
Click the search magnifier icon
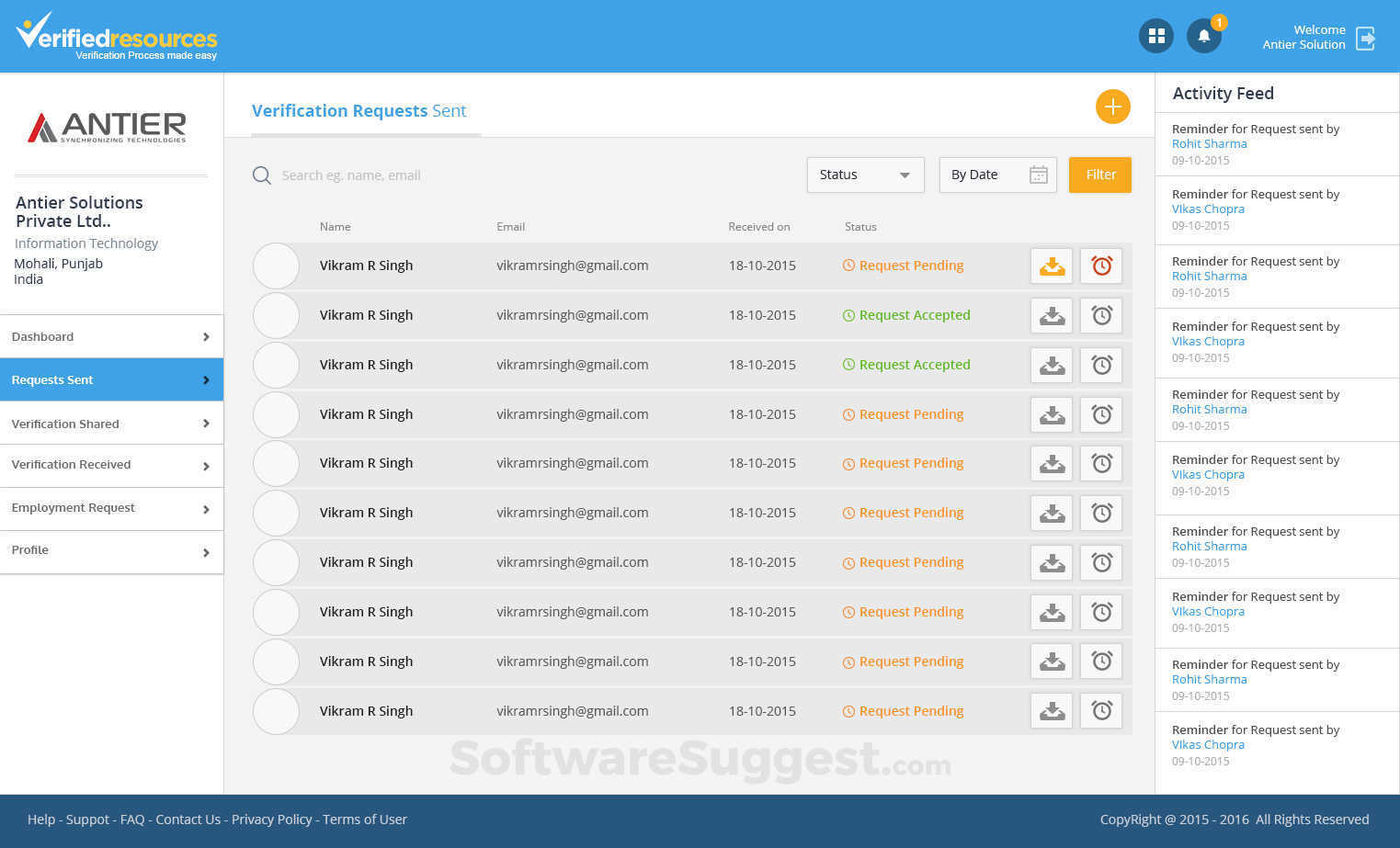point(261,175)
